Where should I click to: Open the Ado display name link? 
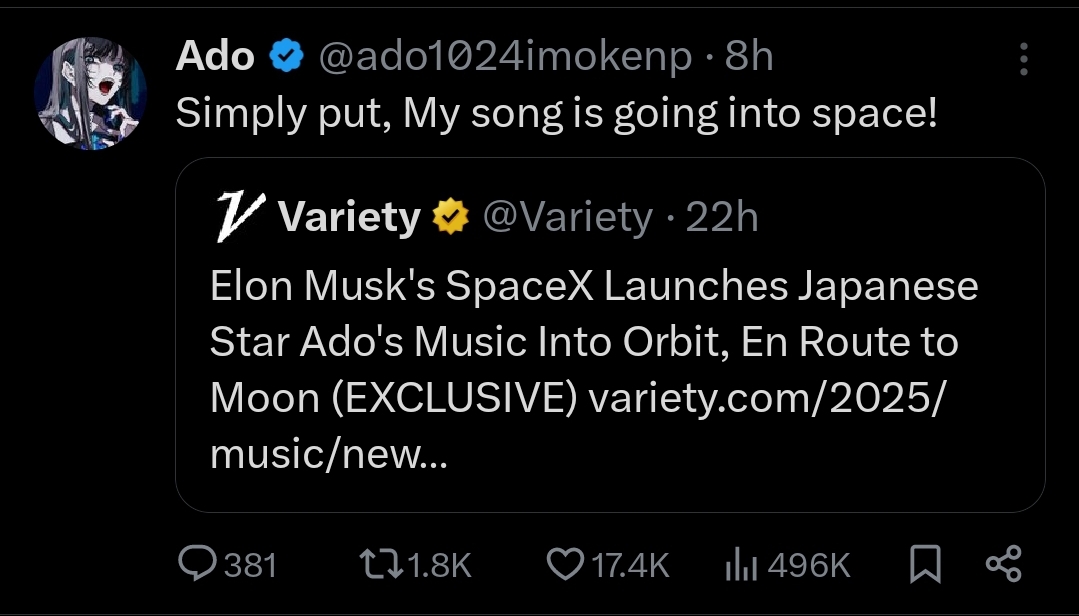[x=214, y=58]
